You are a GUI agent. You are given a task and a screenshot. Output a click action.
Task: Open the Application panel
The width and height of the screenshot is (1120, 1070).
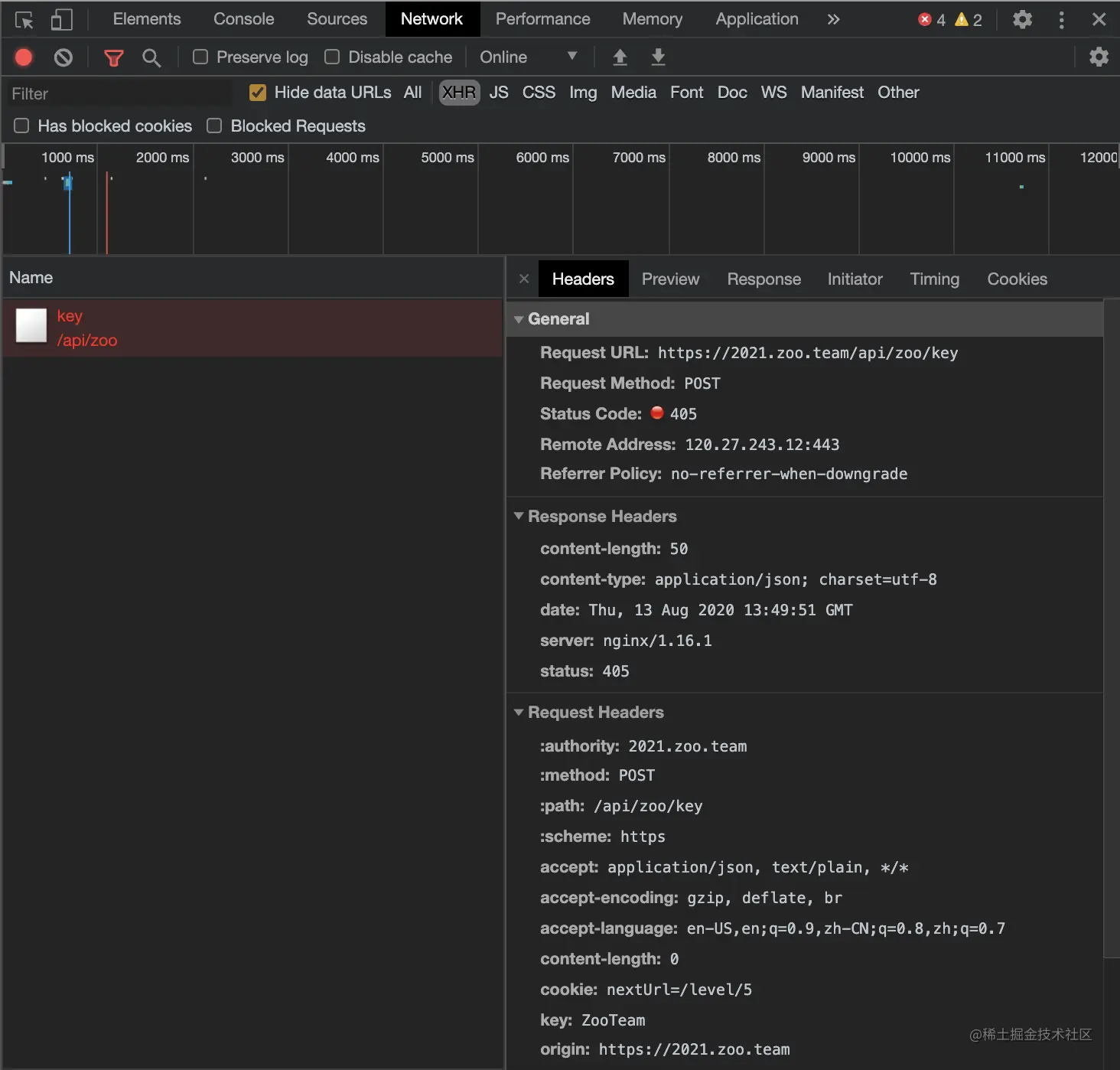(757, 19)
